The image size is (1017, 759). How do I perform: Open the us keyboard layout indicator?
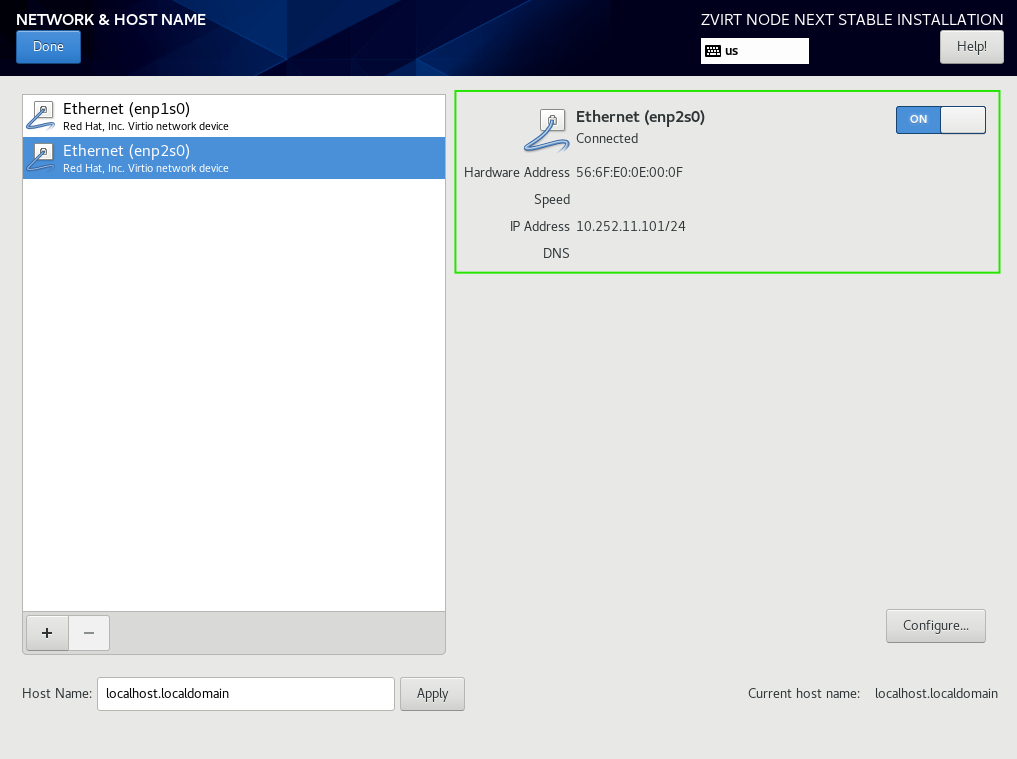point(754,51)
